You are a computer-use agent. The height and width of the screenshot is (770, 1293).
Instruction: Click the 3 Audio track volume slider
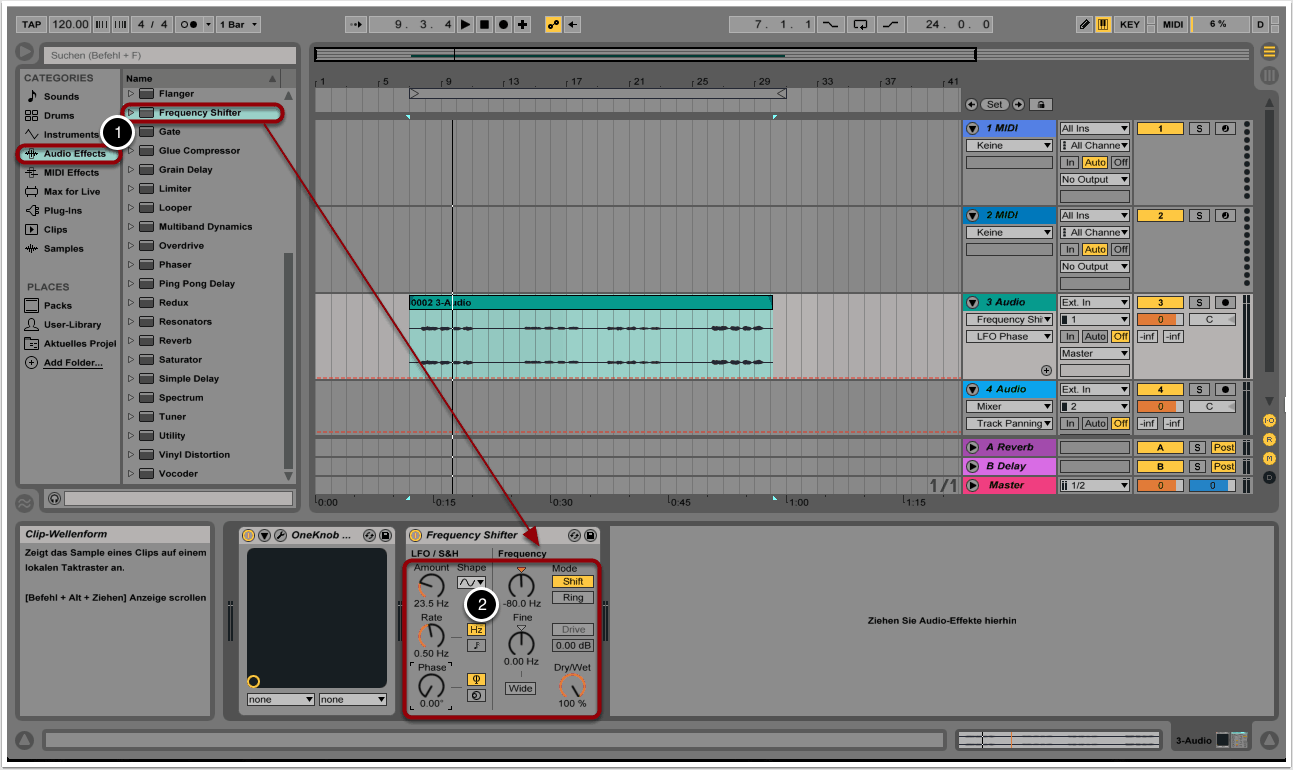click(x=1159, y=320)
